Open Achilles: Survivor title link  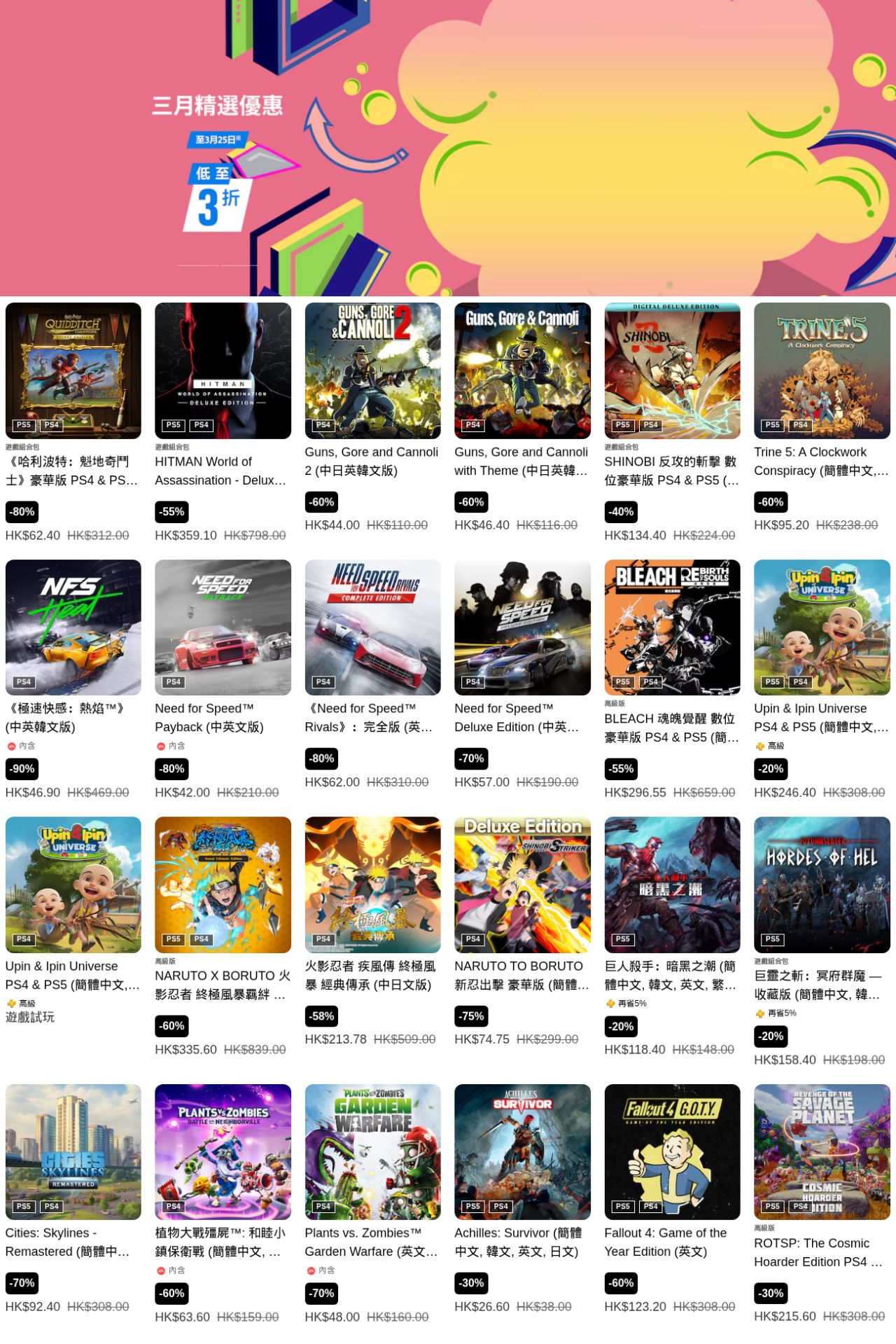pyautogui.click(x=519, y=1242)
